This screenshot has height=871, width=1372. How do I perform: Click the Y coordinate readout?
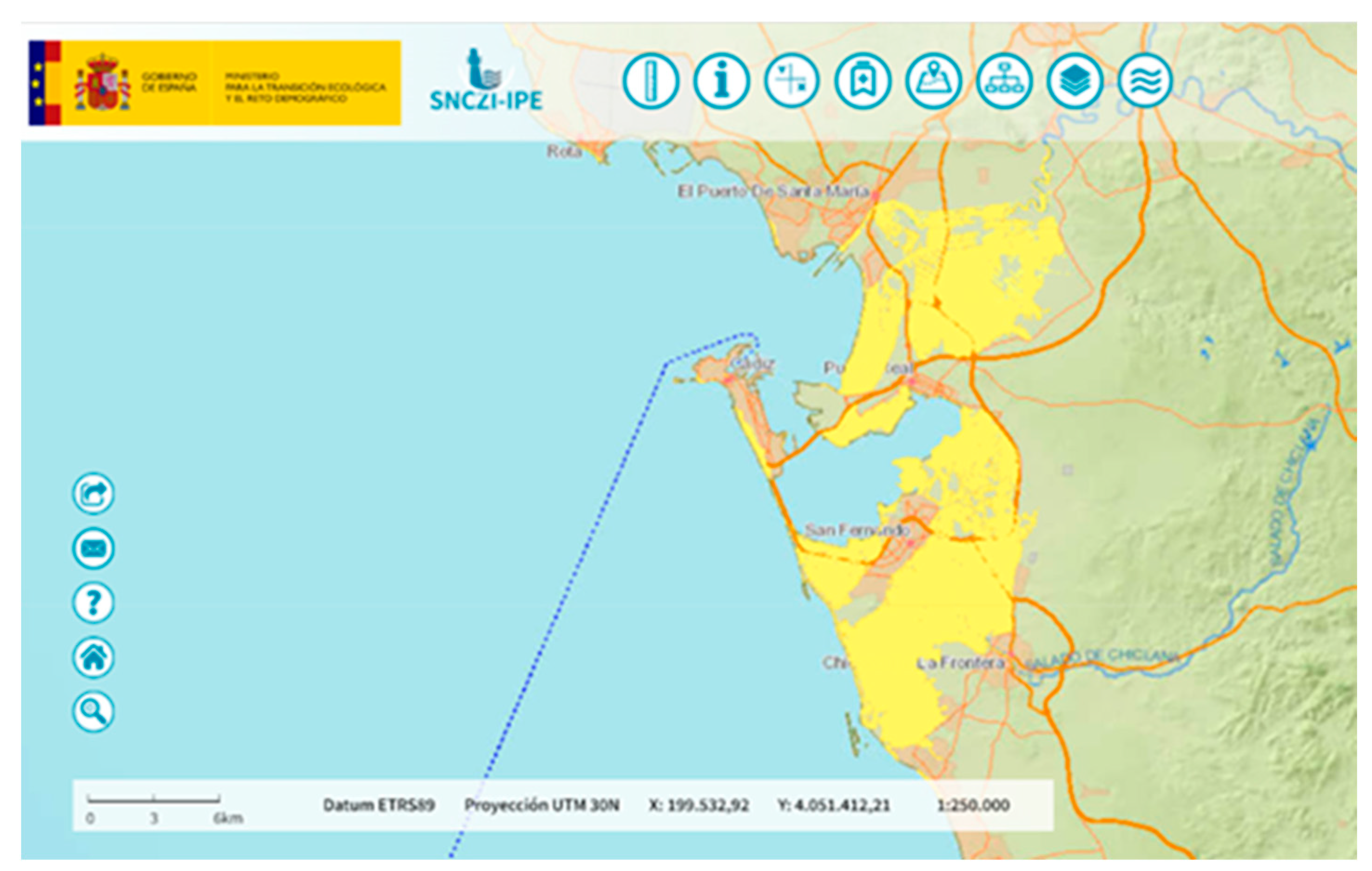coord(833,805)
